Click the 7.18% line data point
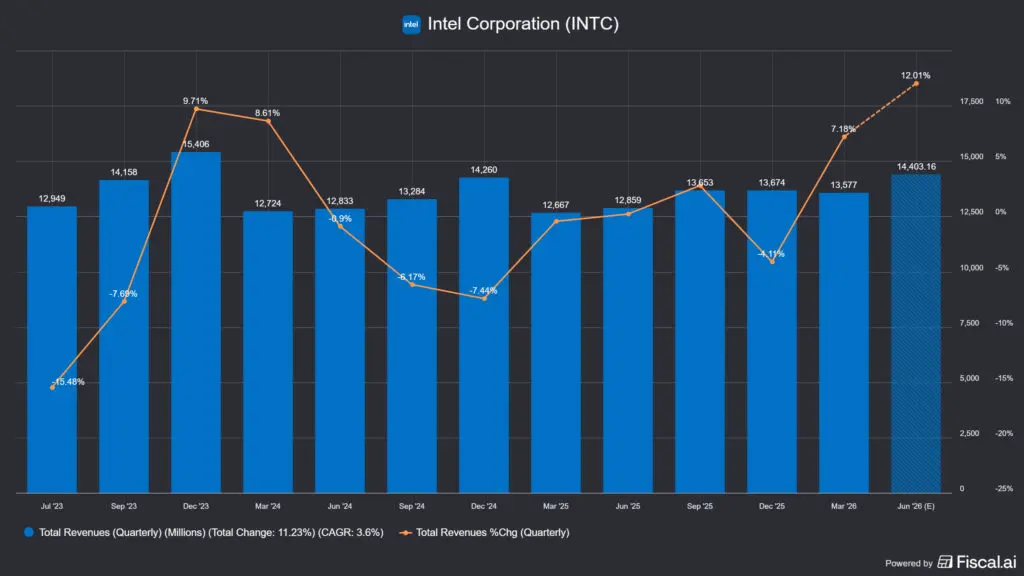This screenshot has width=1024, height=576. 844,136
